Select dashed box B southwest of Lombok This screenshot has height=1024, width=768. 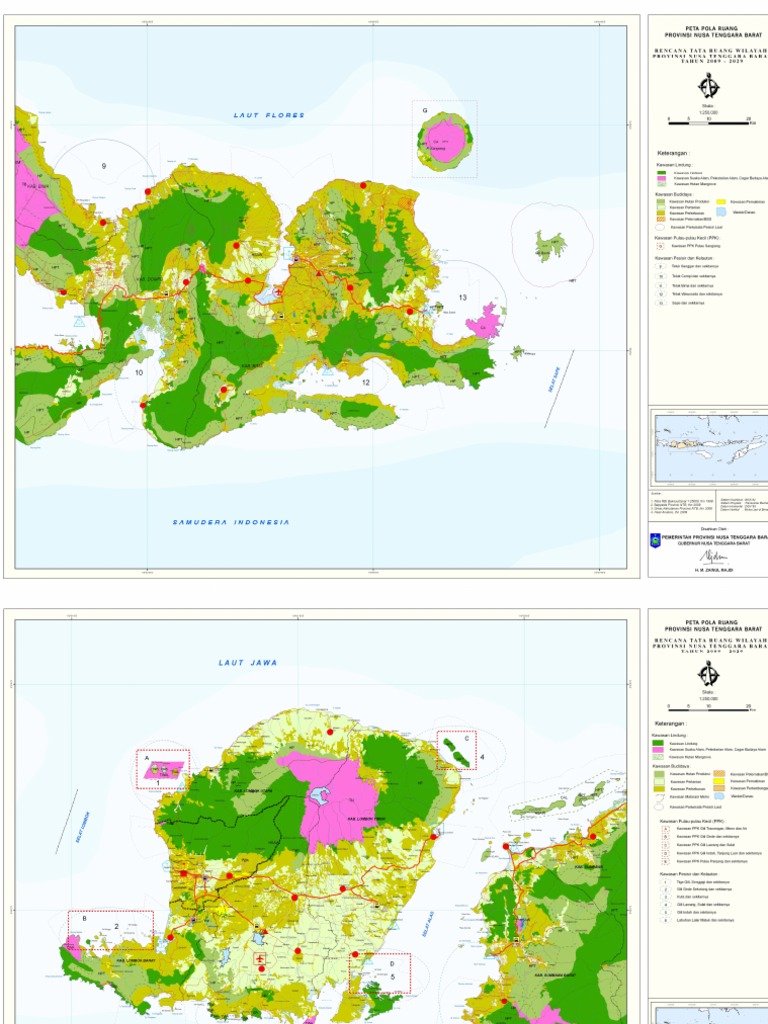110,929
